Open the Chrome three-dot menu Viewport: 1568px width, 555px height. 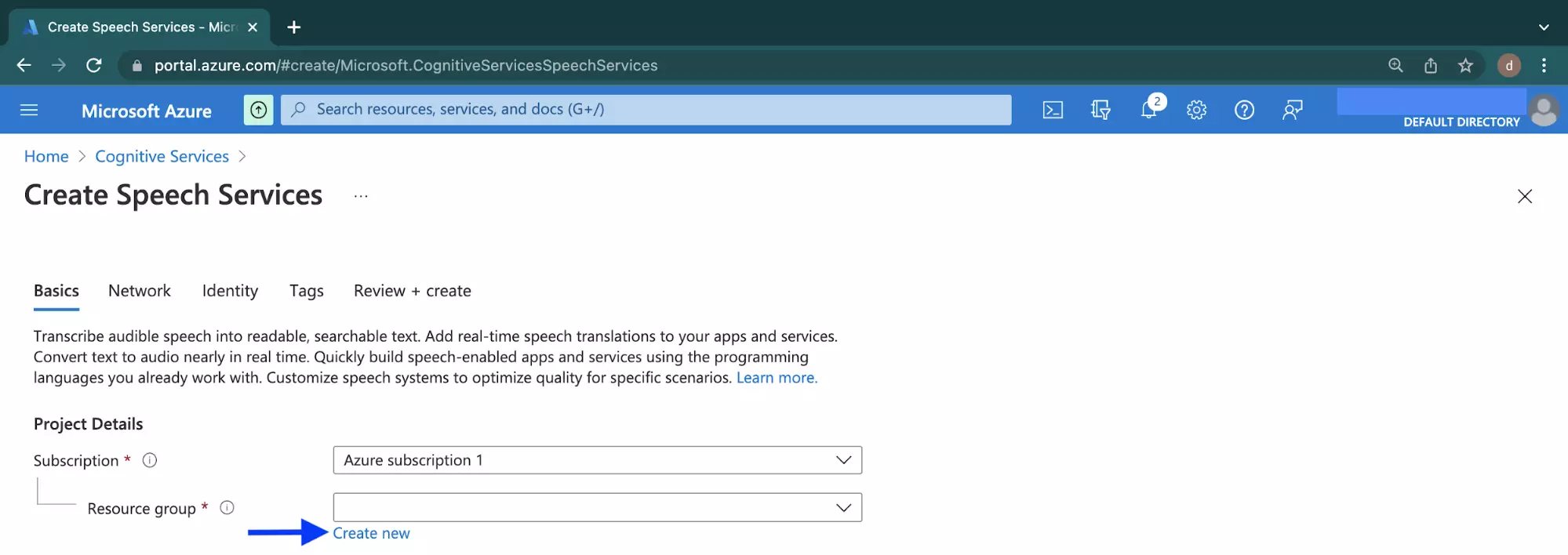click(1544, 65)
